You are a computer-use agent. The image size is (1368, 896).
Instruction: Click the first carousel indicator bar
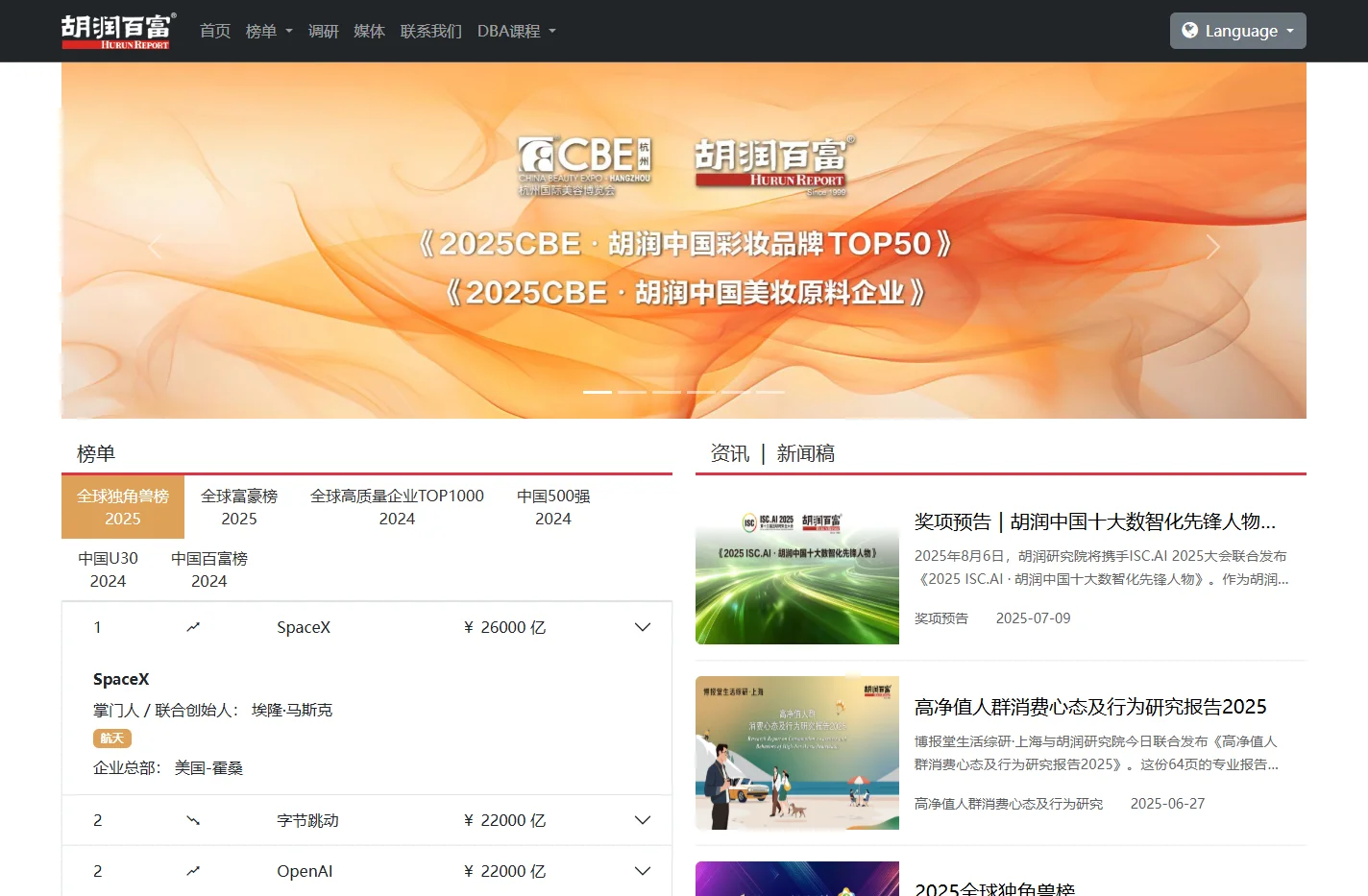click(598, 392)
